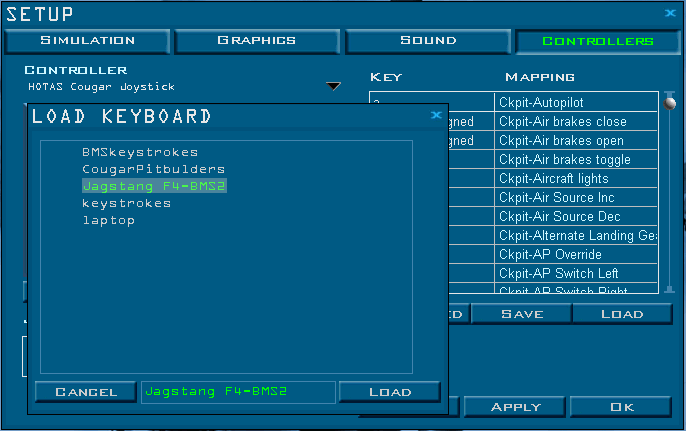Close the Setup window with X

point(670,13)
